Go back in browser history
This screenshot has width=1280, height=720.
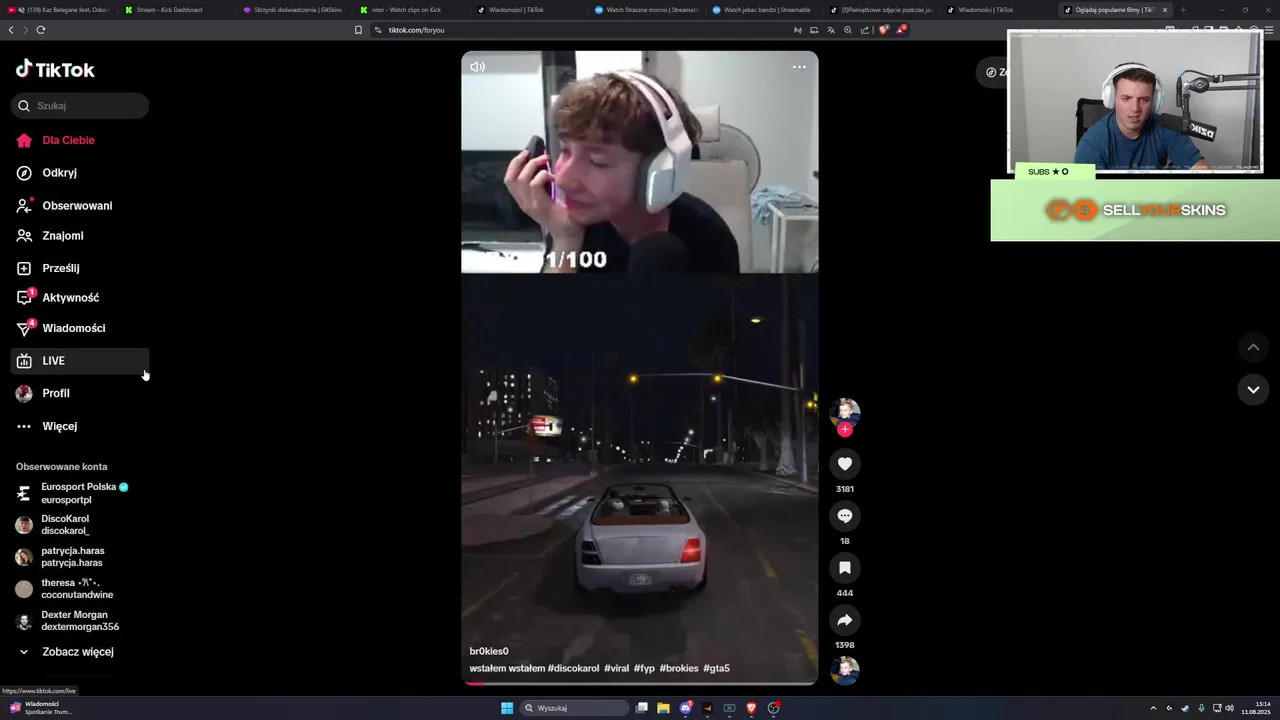tap(11, 30)
